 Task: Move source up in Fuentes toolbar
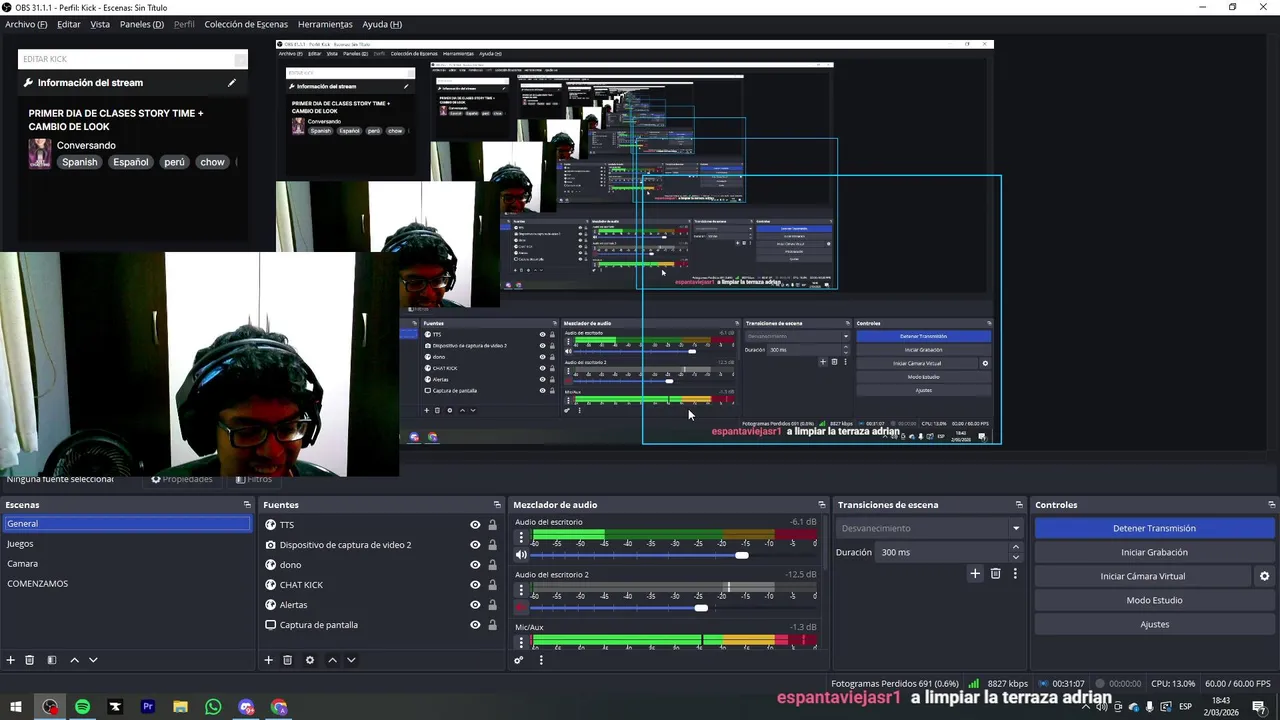point(333,660)
